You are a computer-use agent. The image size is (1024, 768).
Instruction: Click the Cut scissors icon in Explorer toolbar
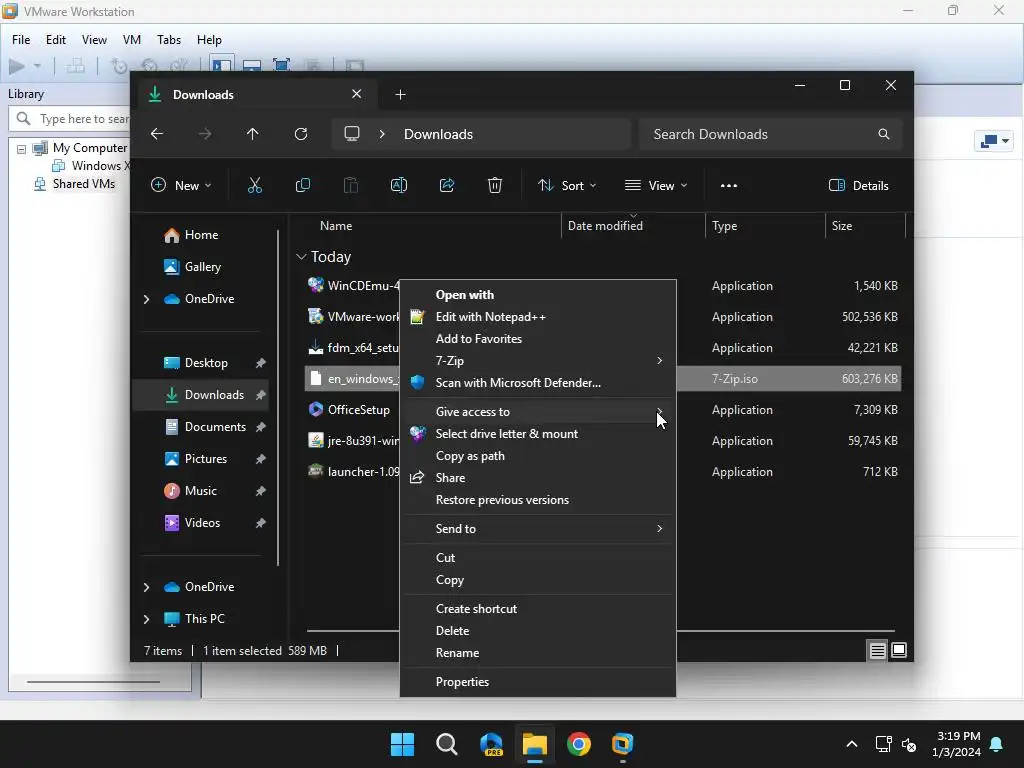tap(255, 185)
